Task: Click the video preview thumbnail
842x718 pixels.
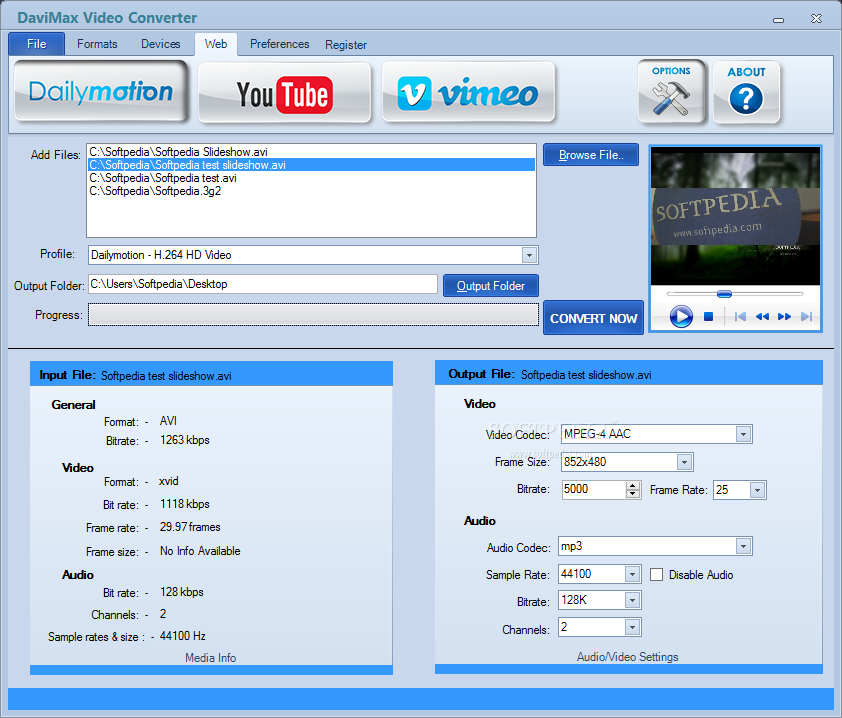Action: 735,217
